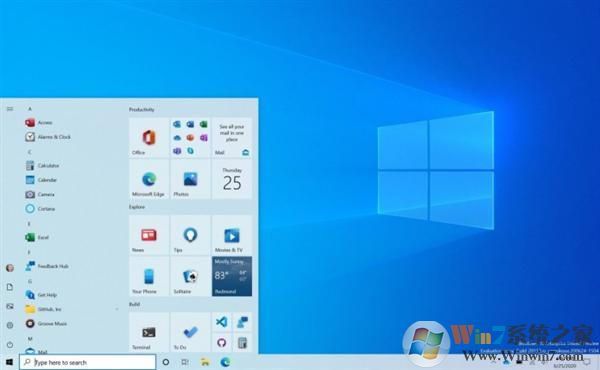Focus the 'Type here to search' box
The image size is (600, 370).
tap(88, 362)
